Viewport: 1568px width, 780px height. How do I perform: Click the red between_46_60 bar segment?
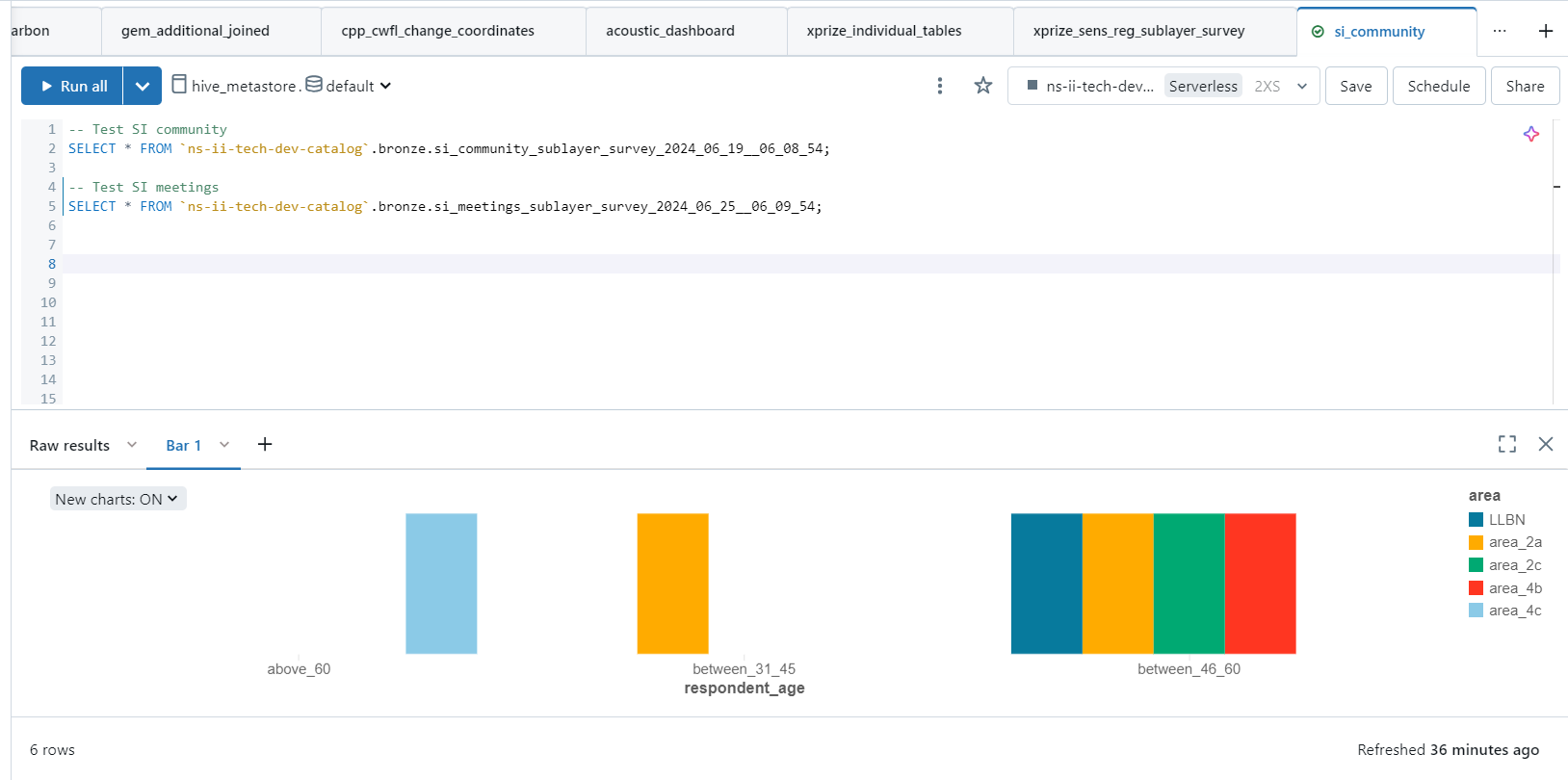(1260, 584)
